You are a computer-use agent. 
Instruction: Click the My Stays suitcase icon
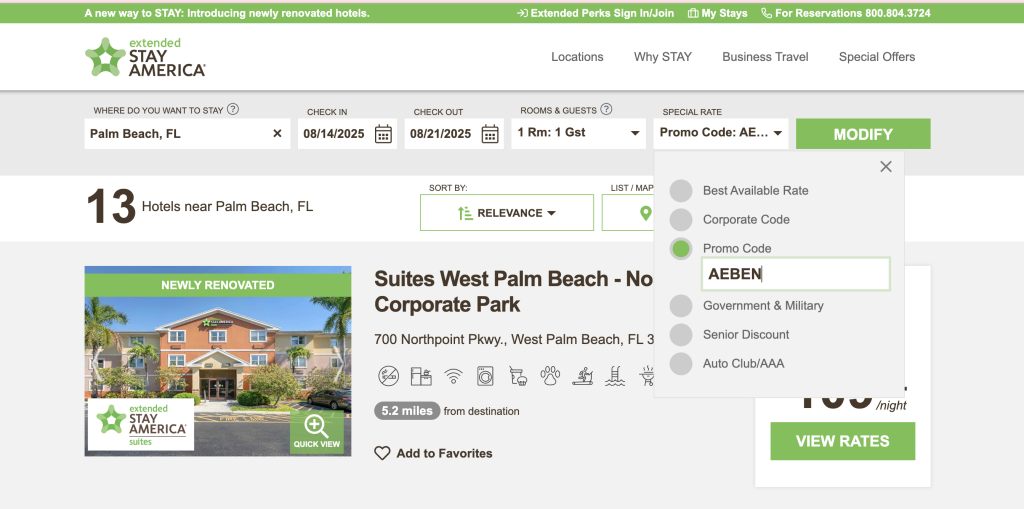coord(693,13)
